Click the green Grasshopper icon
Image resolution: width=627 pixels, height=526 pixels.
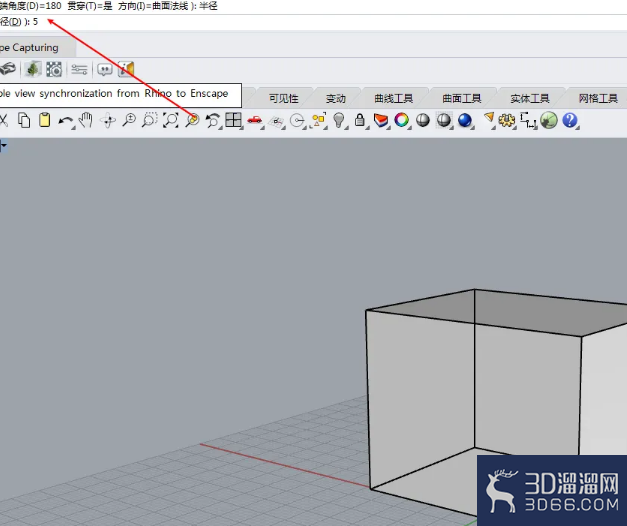[549, 120]
